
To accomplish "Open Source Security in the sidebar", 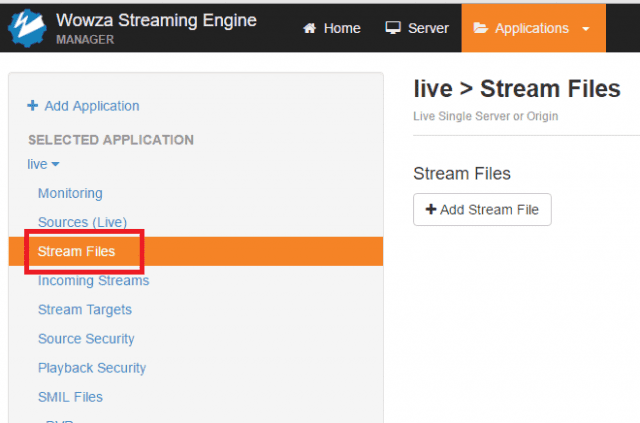I will 86,338.
